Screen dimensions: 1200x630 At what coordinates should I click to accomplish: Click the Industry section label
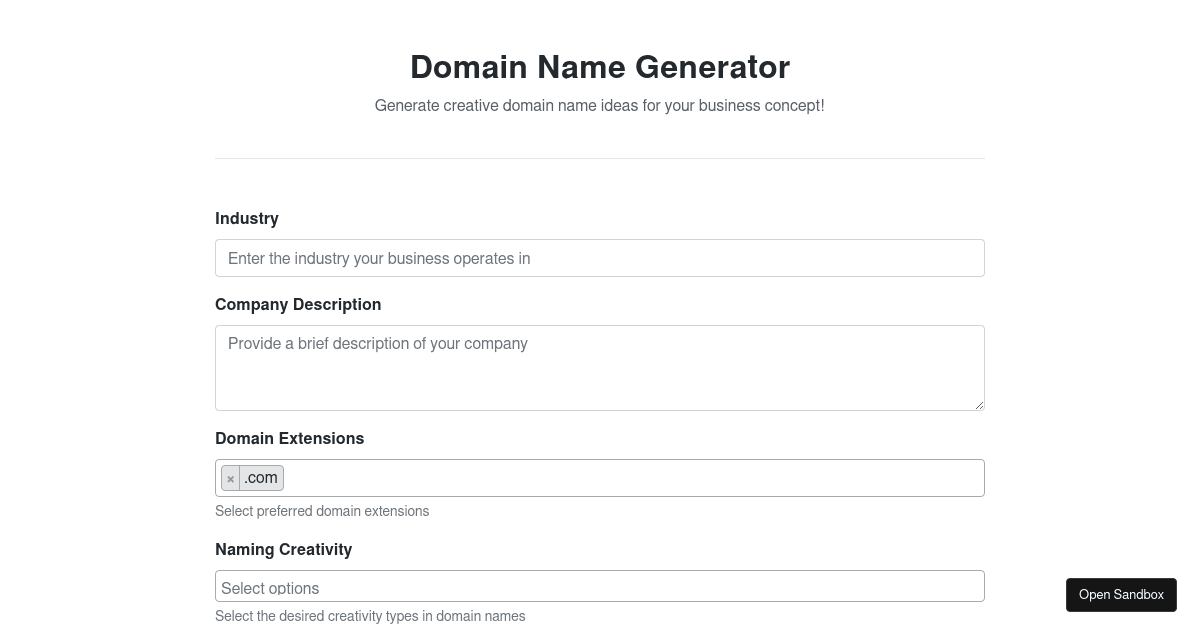click(x=247, y=218)
